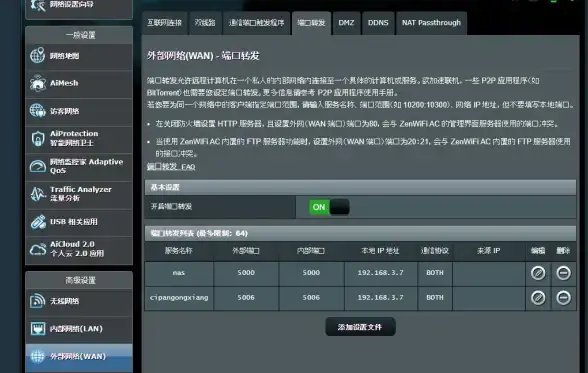Click the 本地 IP 地址 column header

[x=380, y=251]
